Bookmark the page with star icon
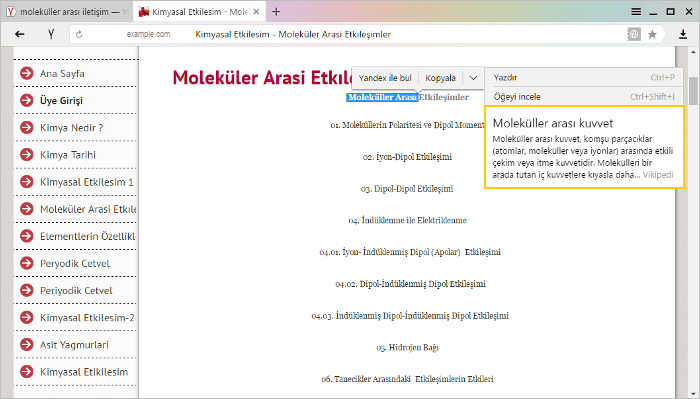Screen dimensions: 700x399 click(x=652, y=34)
